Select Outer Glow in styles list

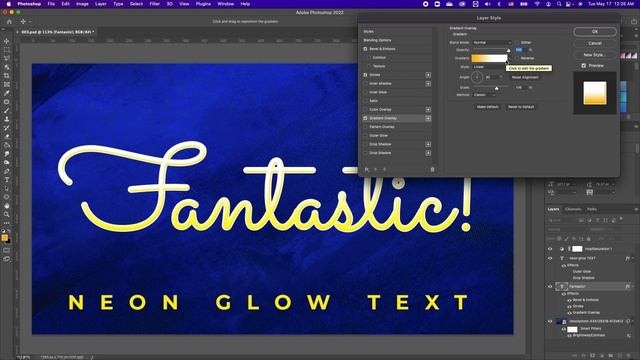coord(378,136)
